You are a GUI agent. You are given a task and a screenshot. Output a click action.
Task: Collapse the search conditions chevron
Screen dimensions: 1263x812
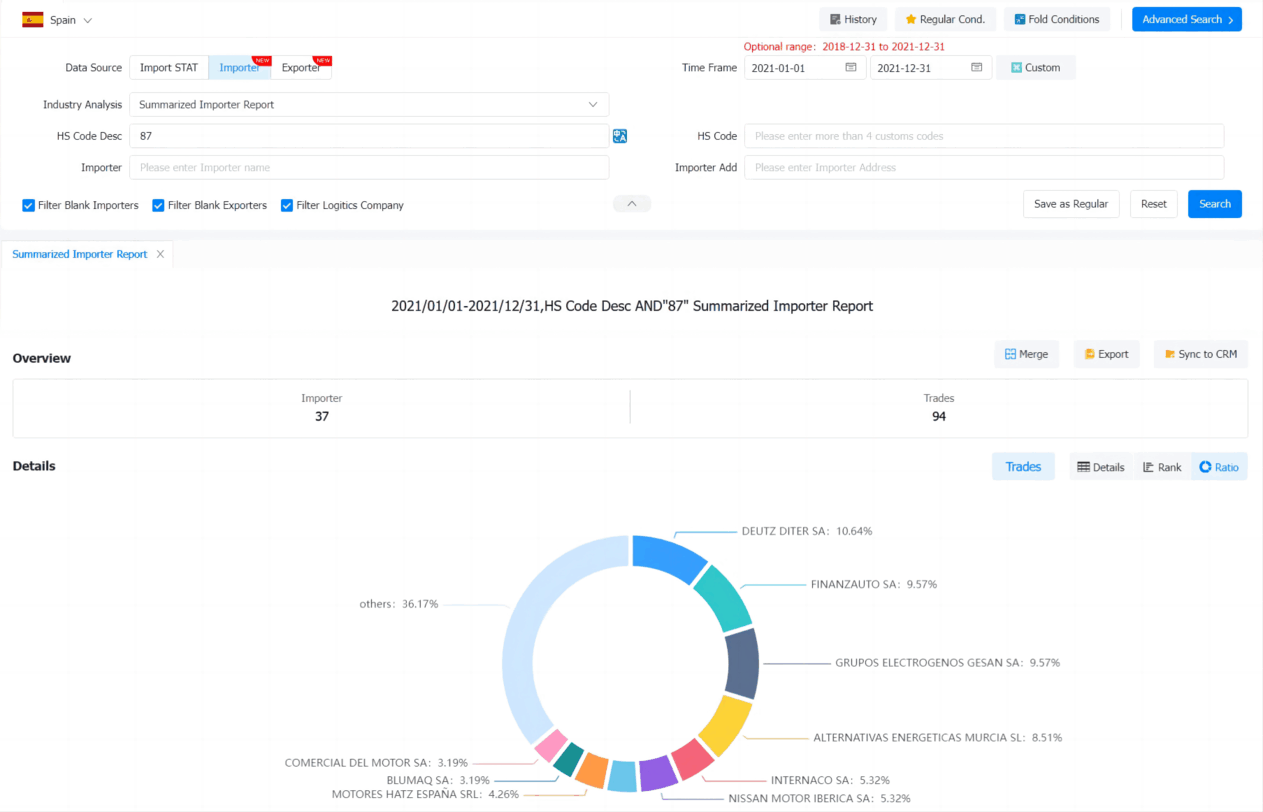(x=632, y=204)
